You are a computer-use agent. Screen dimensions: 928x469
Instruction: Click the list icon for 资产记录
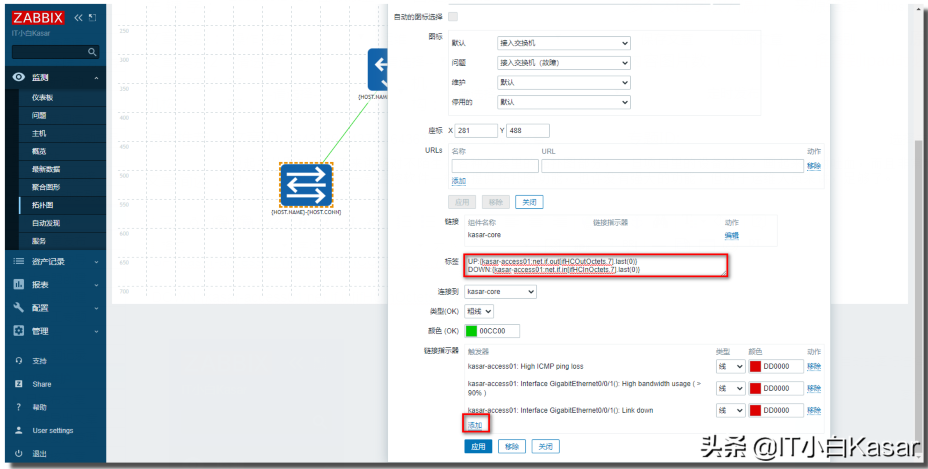(19, 261)
